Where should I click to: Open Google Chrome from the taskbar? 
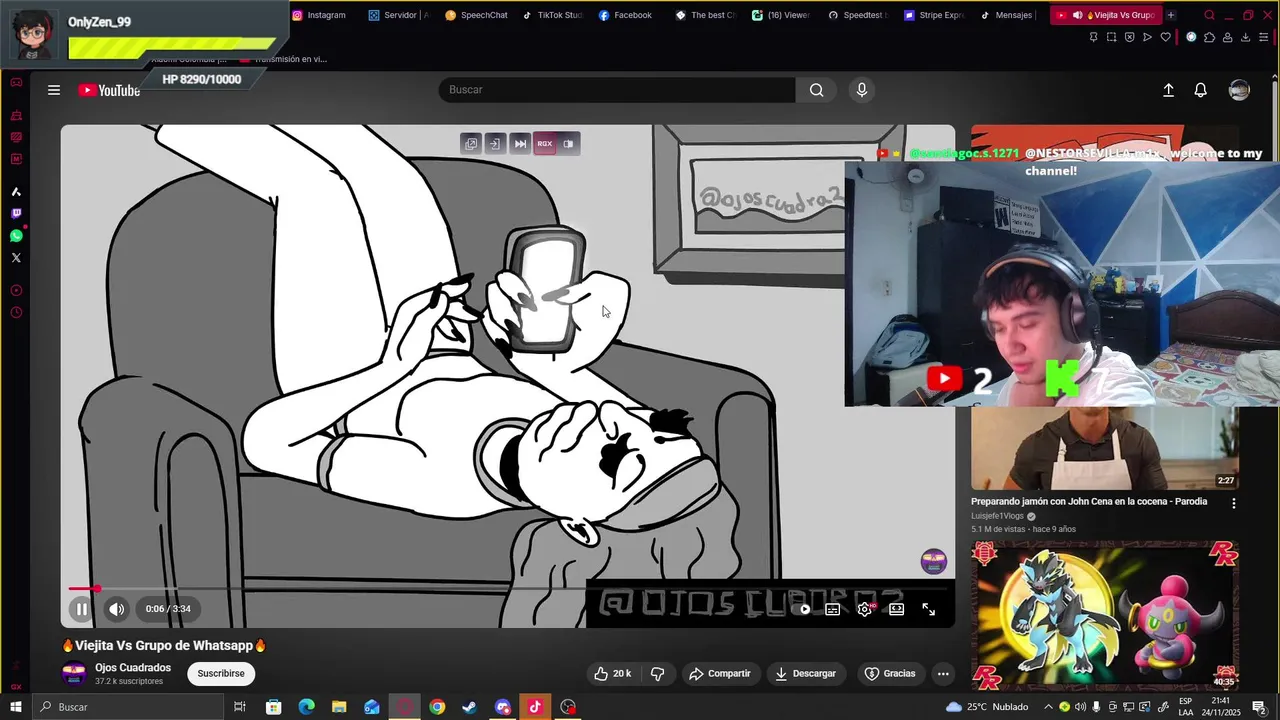point(437,707)
